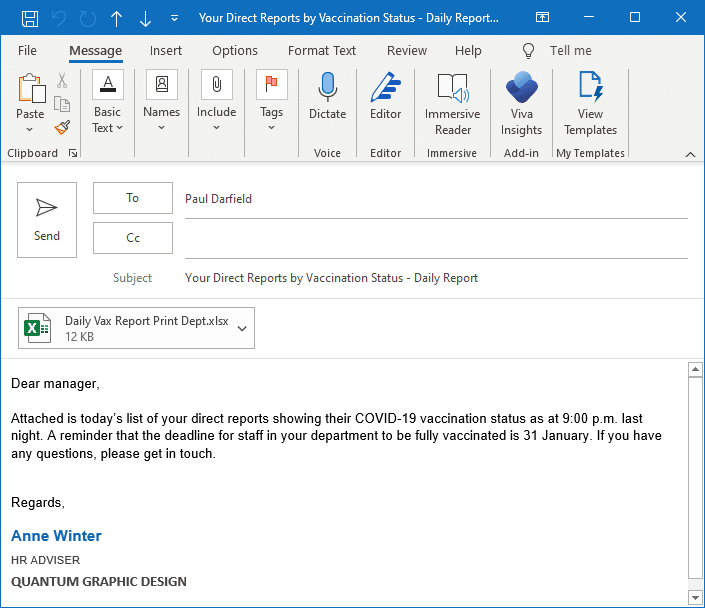Click the message body scrollbar down arrow
The width and height of the screenshot is (705, 608).
click(695, 597)
